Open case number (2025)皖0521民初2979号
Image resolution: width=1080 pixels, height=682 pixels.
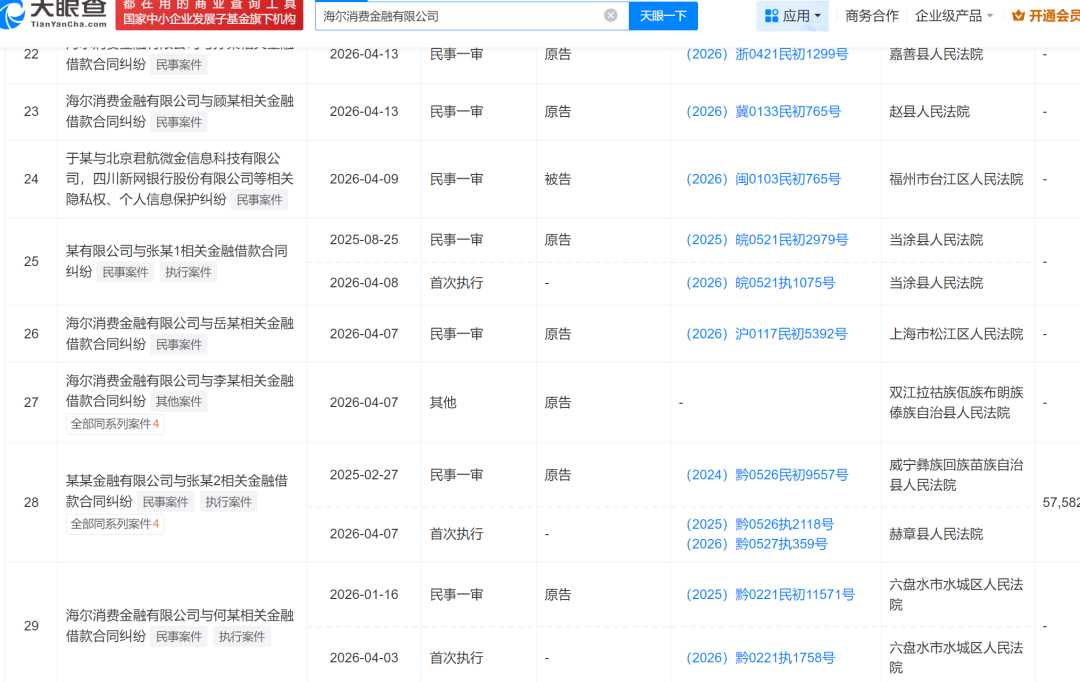[767, 240]
